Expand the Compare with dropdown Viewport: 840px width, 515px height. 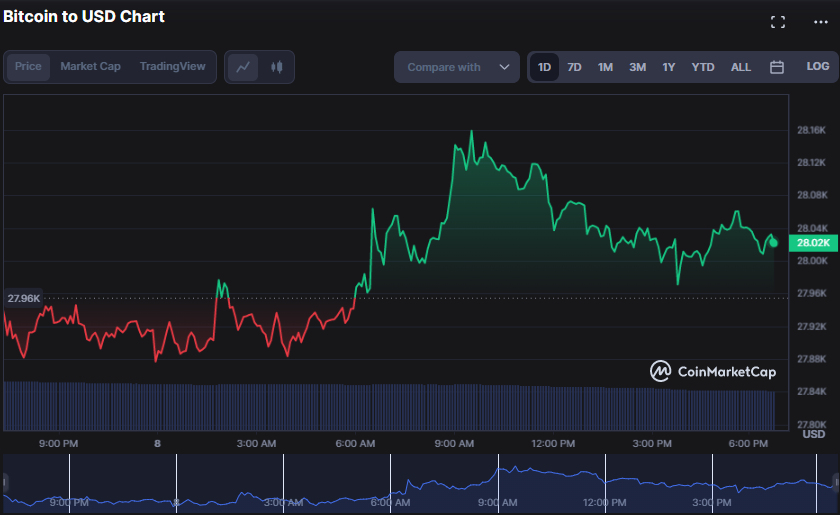point(456,67)
